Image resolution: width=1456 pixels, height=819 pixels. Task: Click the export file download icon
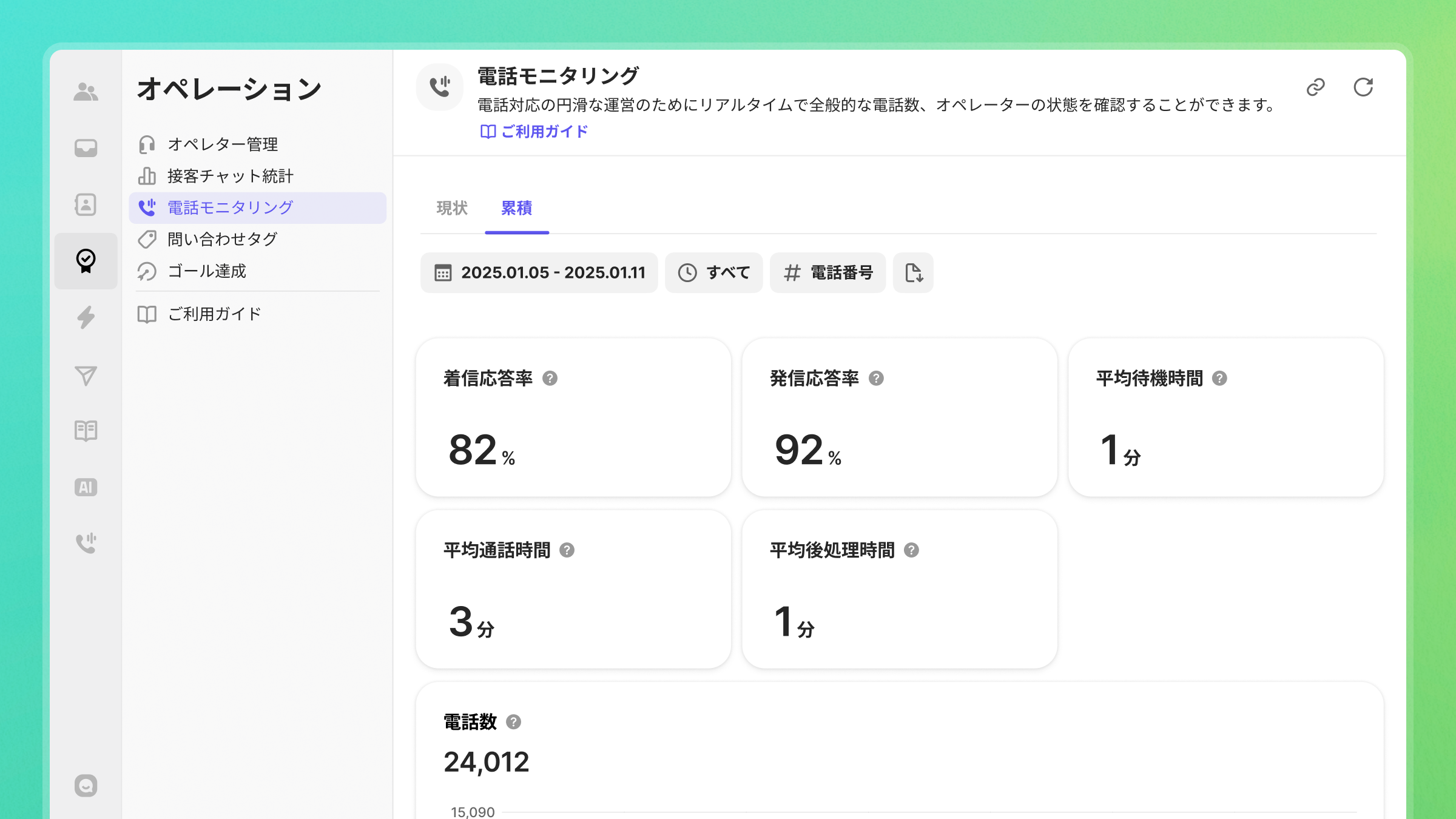pyautogui.click(x=913, y=273)
